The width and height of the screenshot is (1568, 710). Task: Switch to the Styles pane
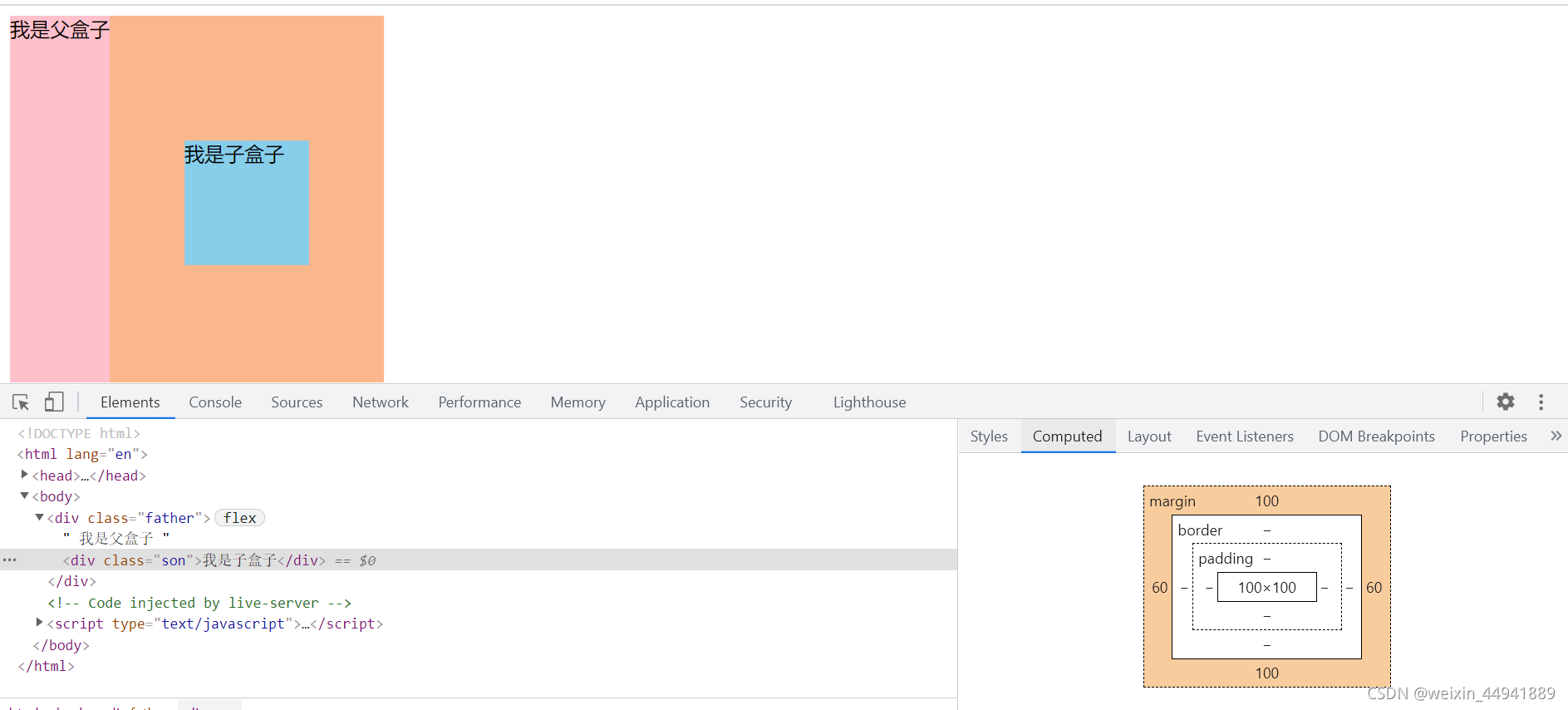(989, 436)
